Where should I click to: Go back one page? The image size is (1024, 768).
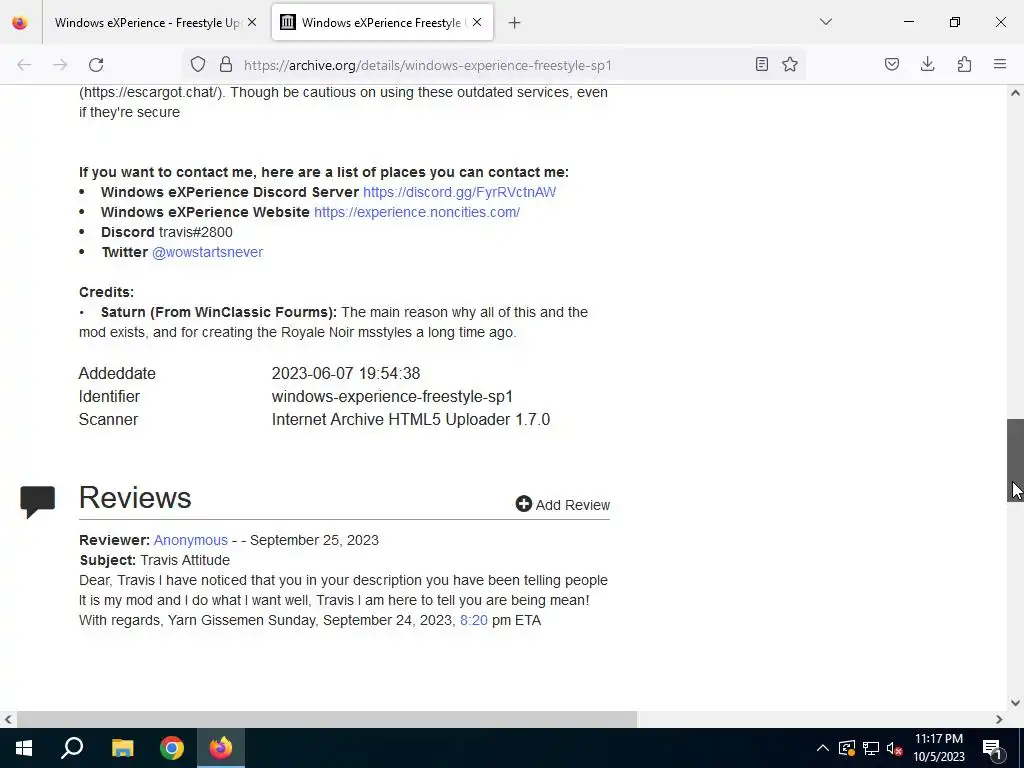(x=24, y=65)
